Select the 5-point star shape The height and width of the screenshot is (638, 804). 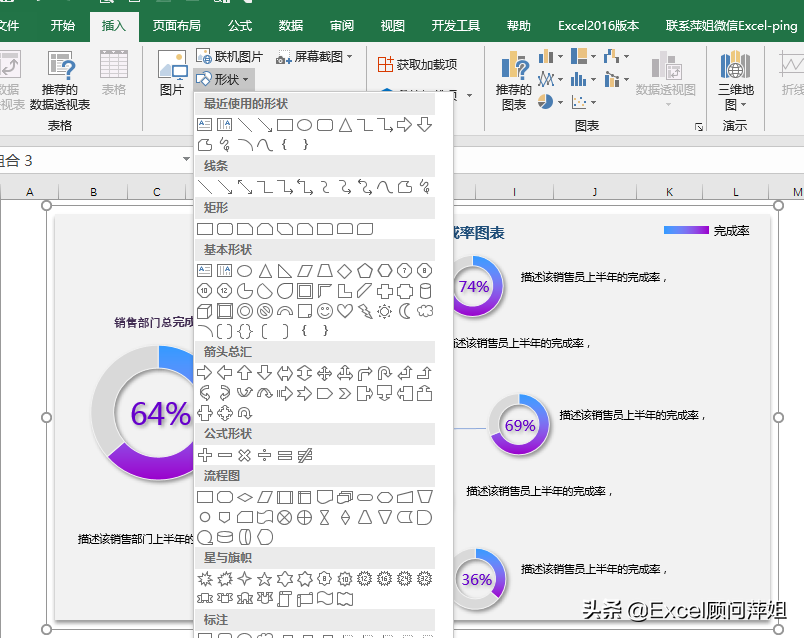coord(265,579)
